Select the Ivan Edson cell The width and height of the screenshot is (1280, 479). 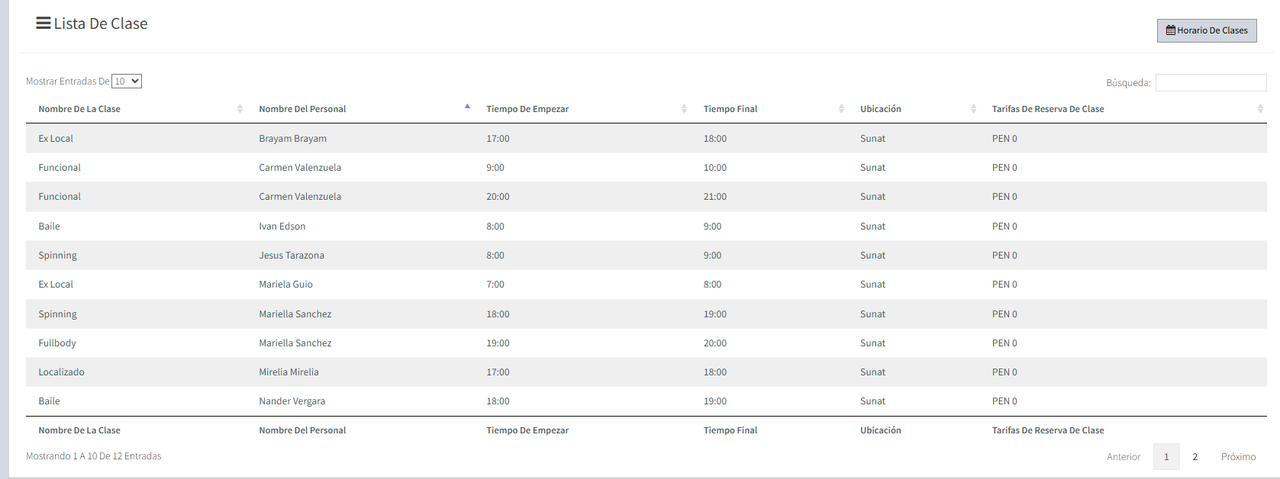pos(282,226)
